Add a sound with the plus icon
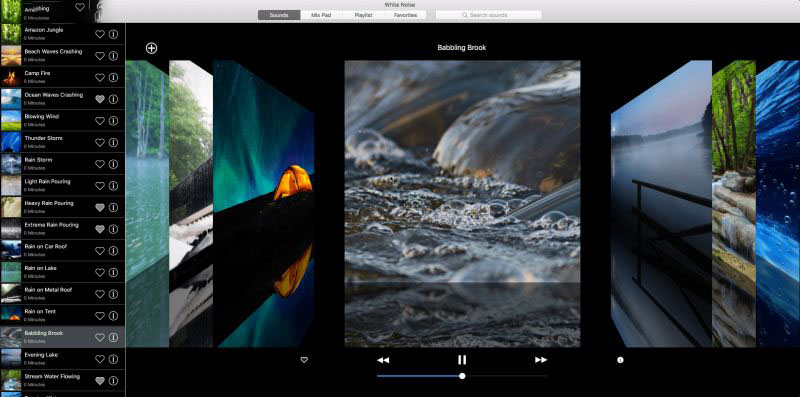Screen dimensions: 800x397 point(152,48)
